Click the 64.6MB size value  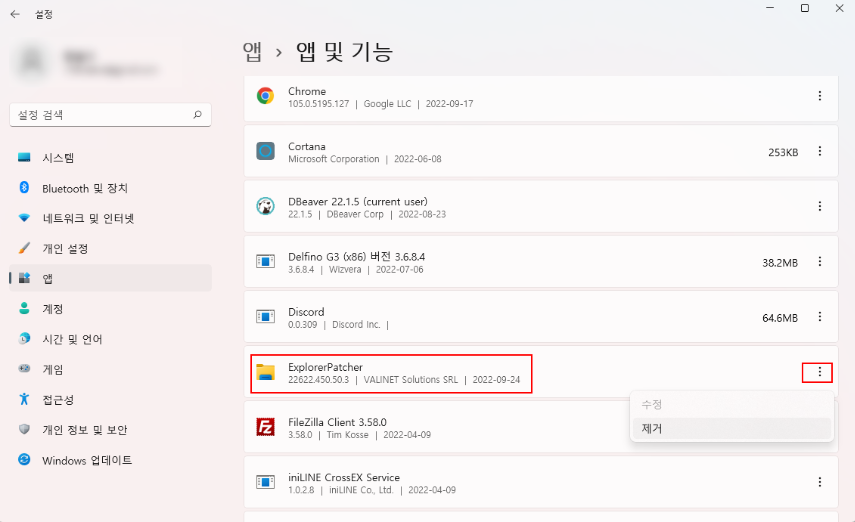click(x=780, y=318)
